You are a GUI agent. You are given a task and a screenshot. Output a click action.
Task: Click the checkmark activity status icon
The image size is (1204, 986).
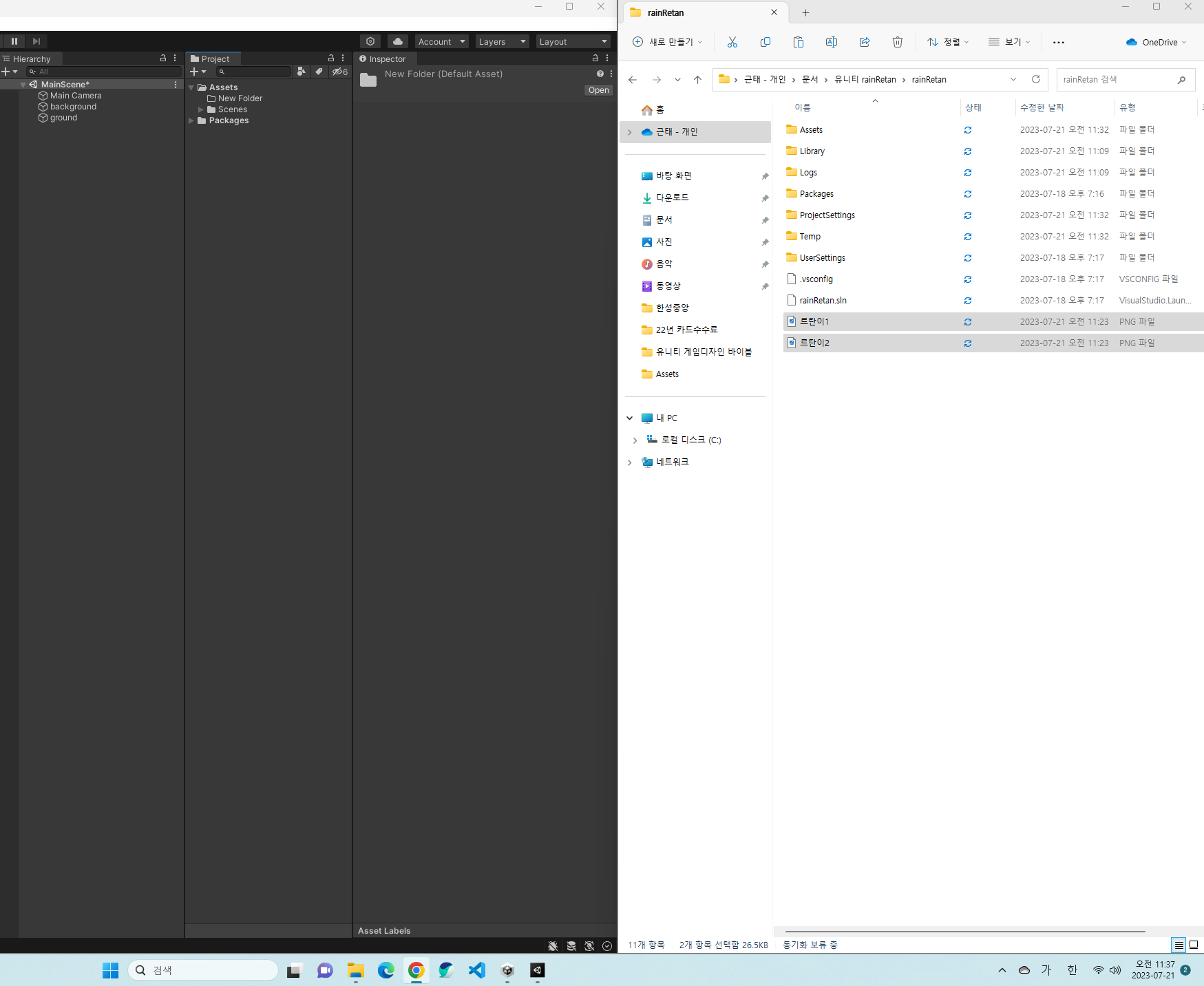(607, 946)
